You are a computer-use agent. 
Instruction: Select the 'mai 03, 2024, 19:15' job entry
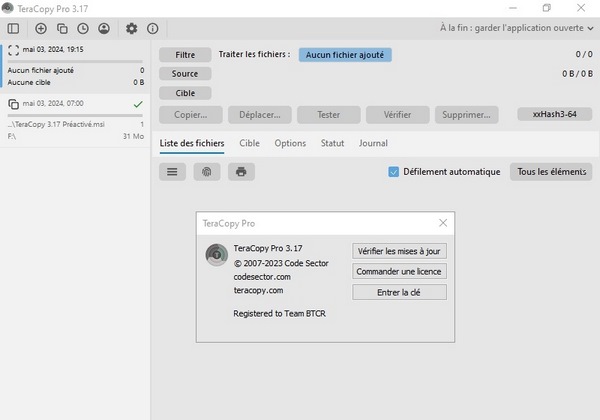76,66
